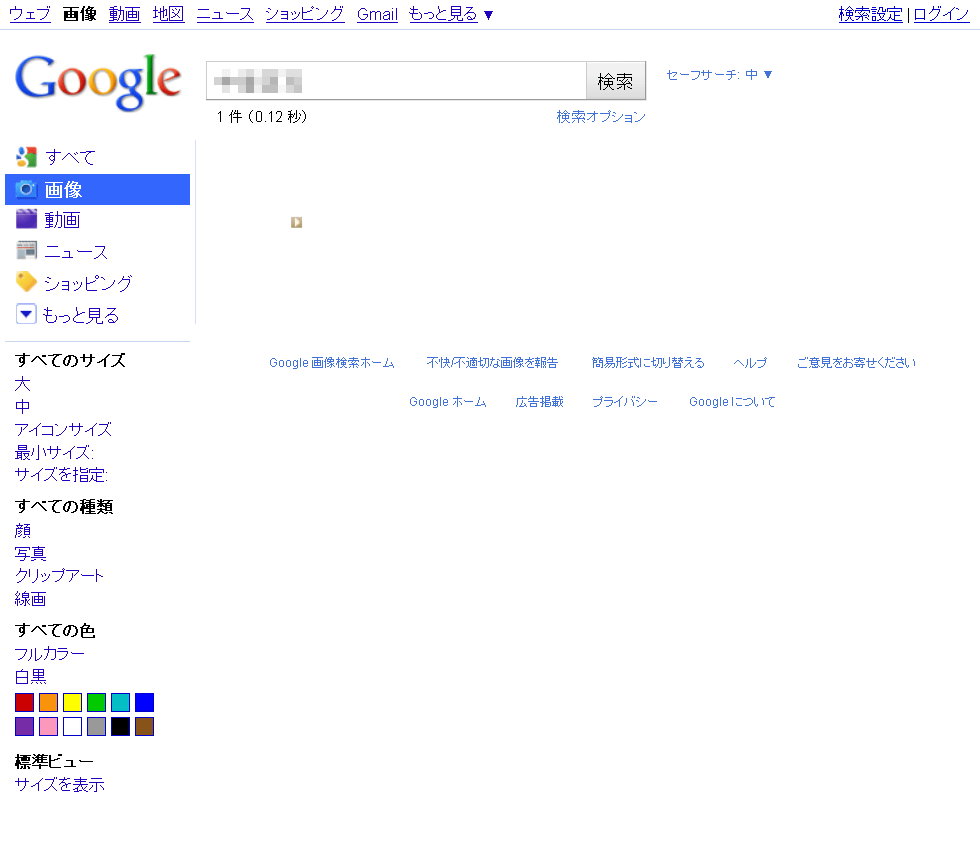
Task: Pick the gray color swatch
Action: point(96,727)
